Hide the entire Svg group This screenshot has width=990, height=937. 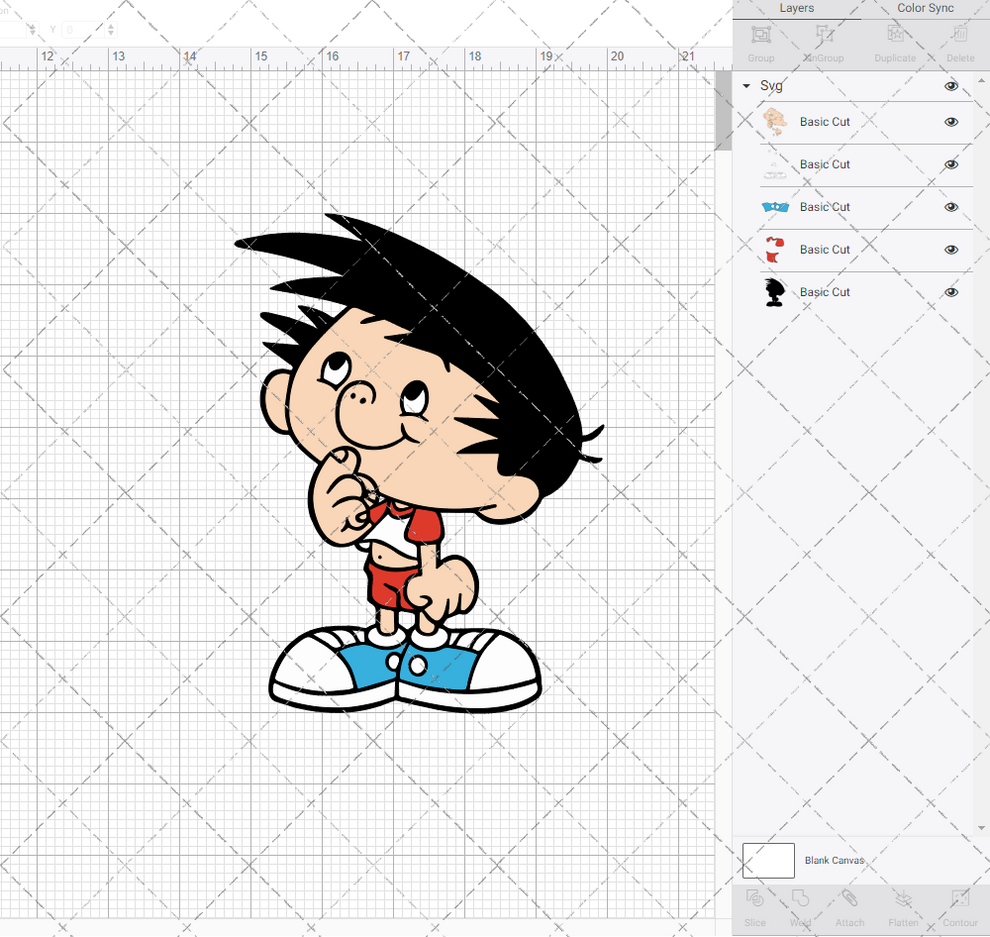click(x=952, y=86)
